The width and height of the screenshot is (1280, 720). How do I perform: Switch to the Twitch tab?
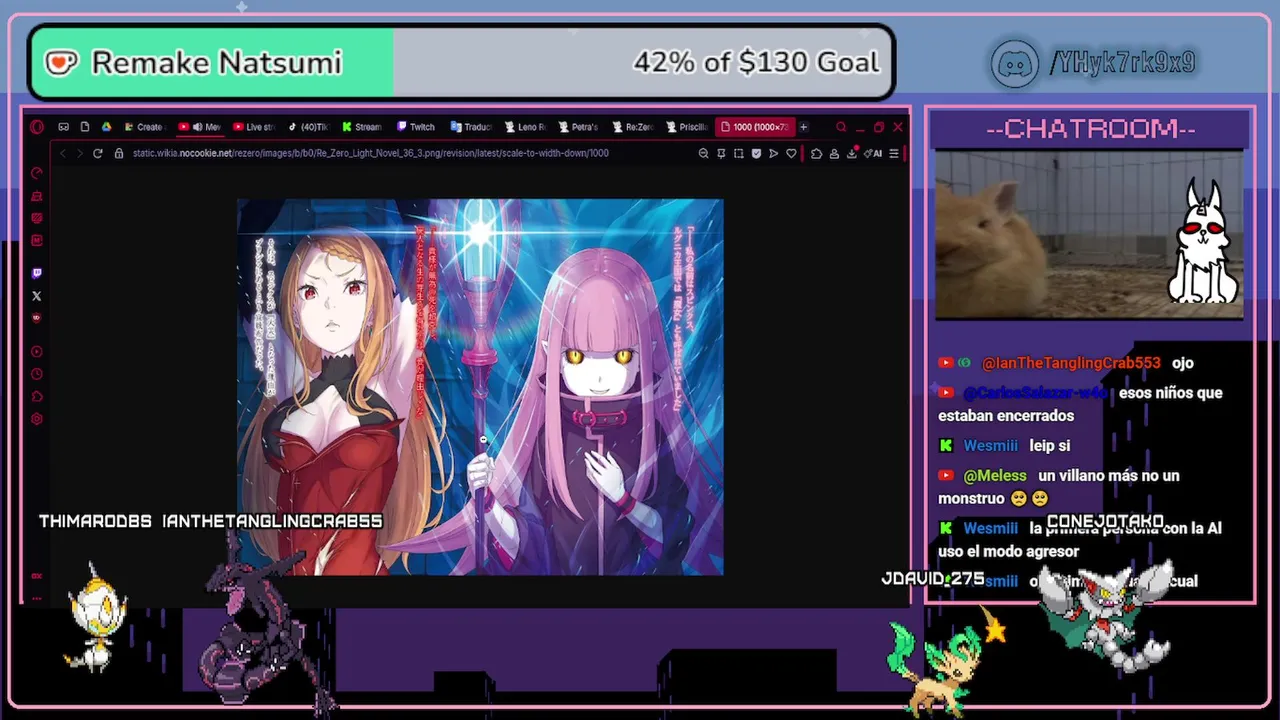(x=416, y=127)
